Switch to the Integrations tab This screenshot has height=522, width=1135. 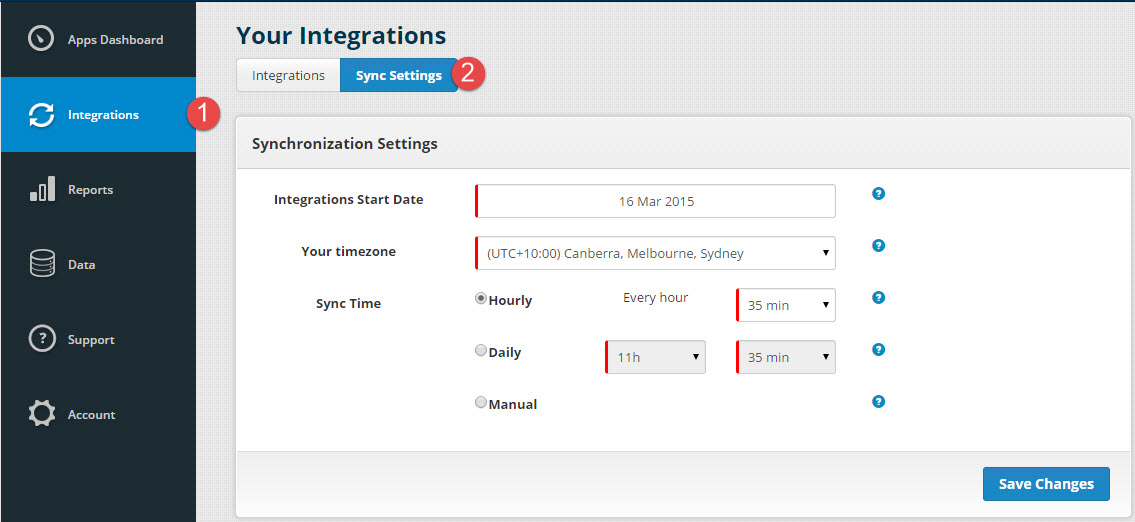click(288, 76)
